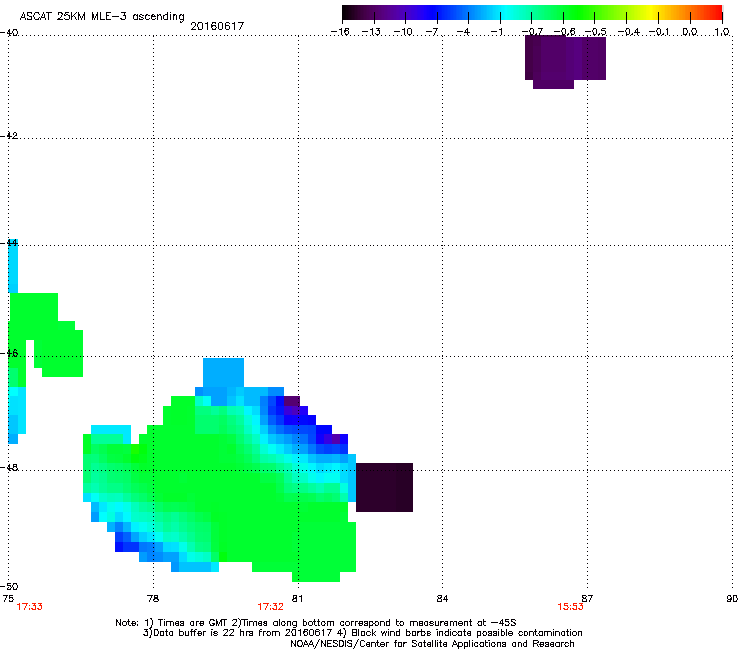Click the colorbar label -10

403,32
